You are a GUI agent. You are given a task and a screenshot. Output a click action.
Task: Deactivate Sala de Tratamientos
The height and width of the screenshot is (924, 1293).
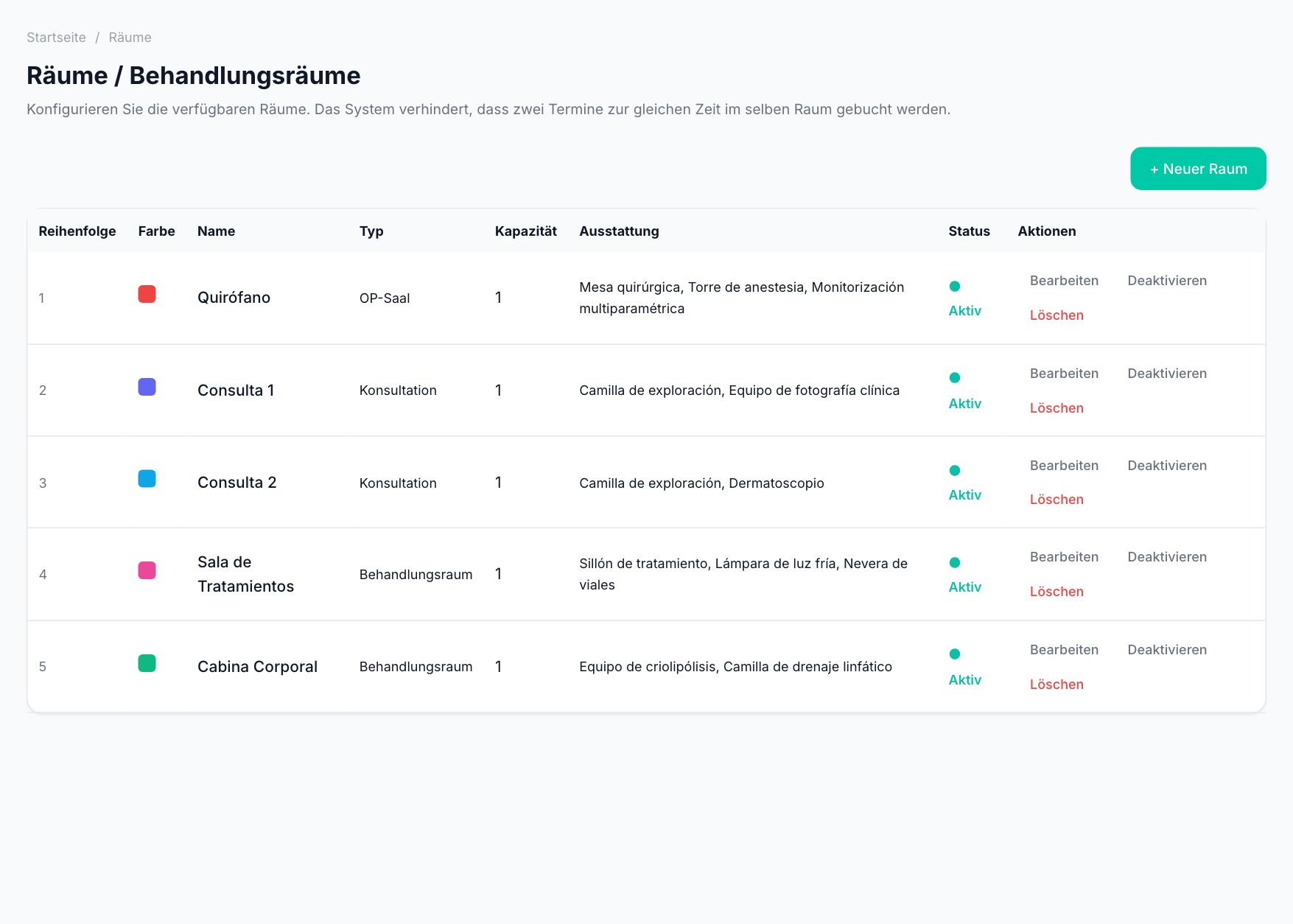(1167, 557)
